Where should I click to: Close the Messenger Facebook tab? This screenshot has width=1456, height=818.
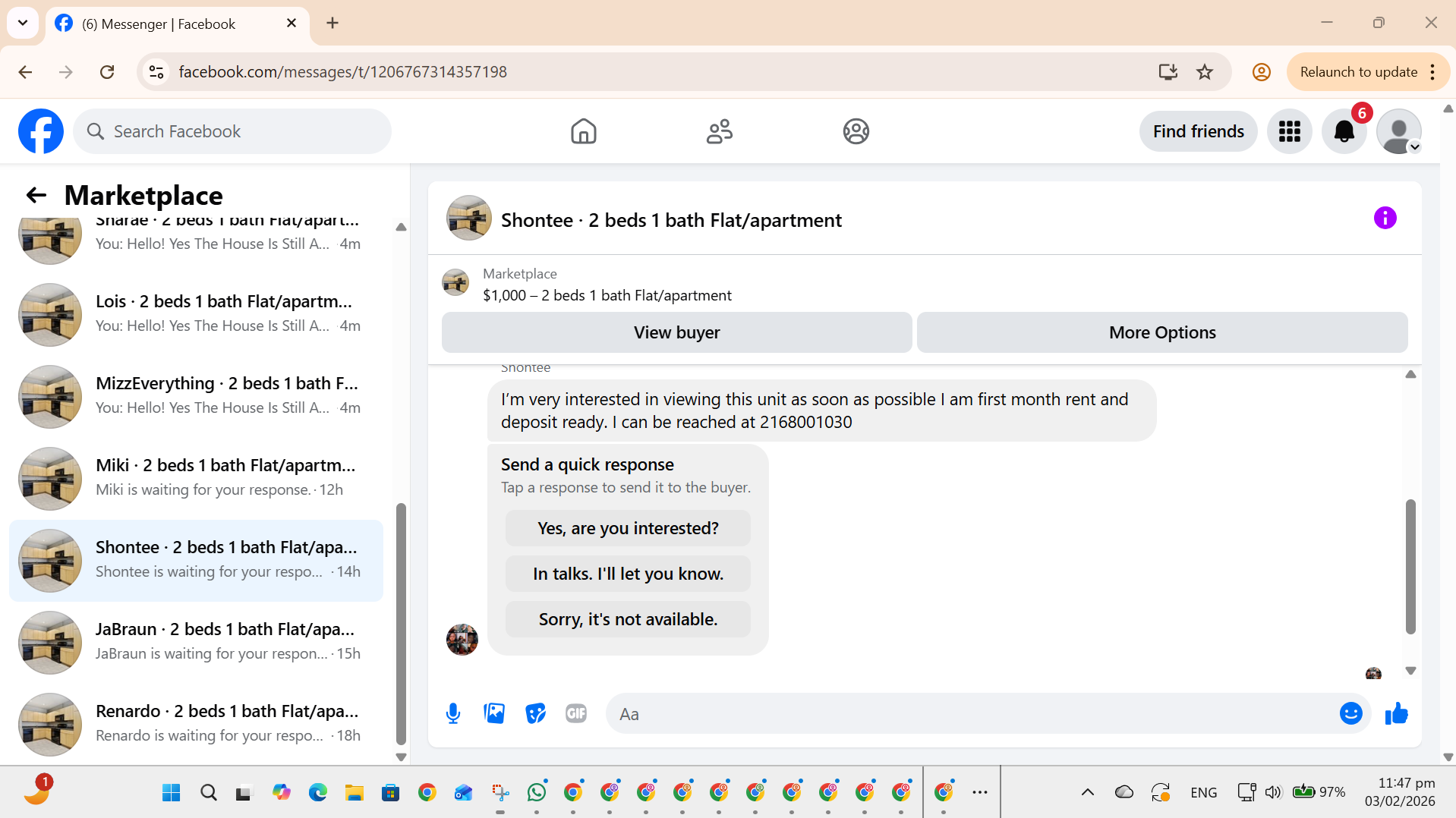[x=292, y=24]
